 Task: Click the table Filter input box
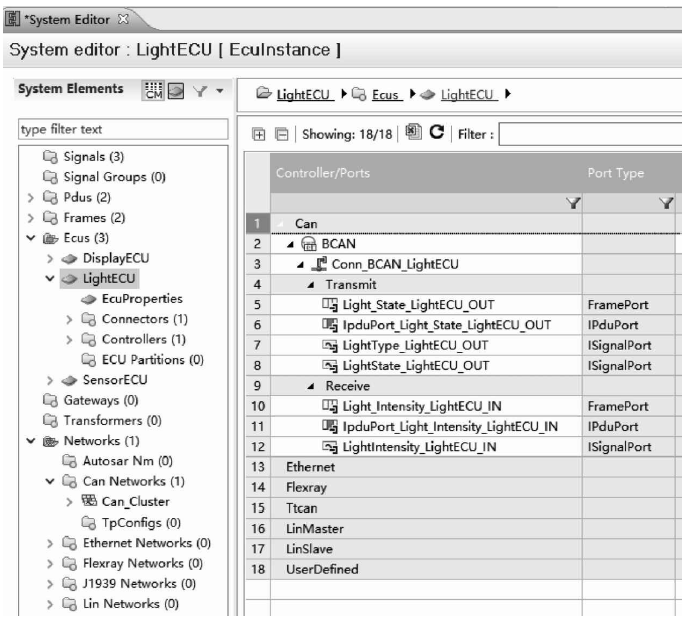point(596,131)
